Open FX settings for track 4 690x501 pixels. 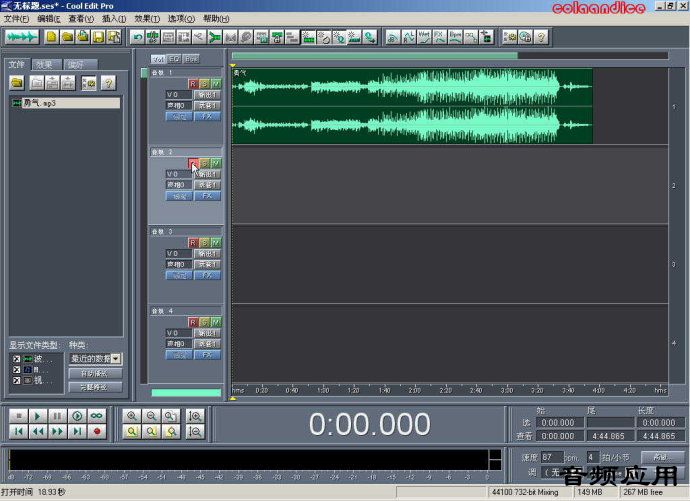(207, 355)
